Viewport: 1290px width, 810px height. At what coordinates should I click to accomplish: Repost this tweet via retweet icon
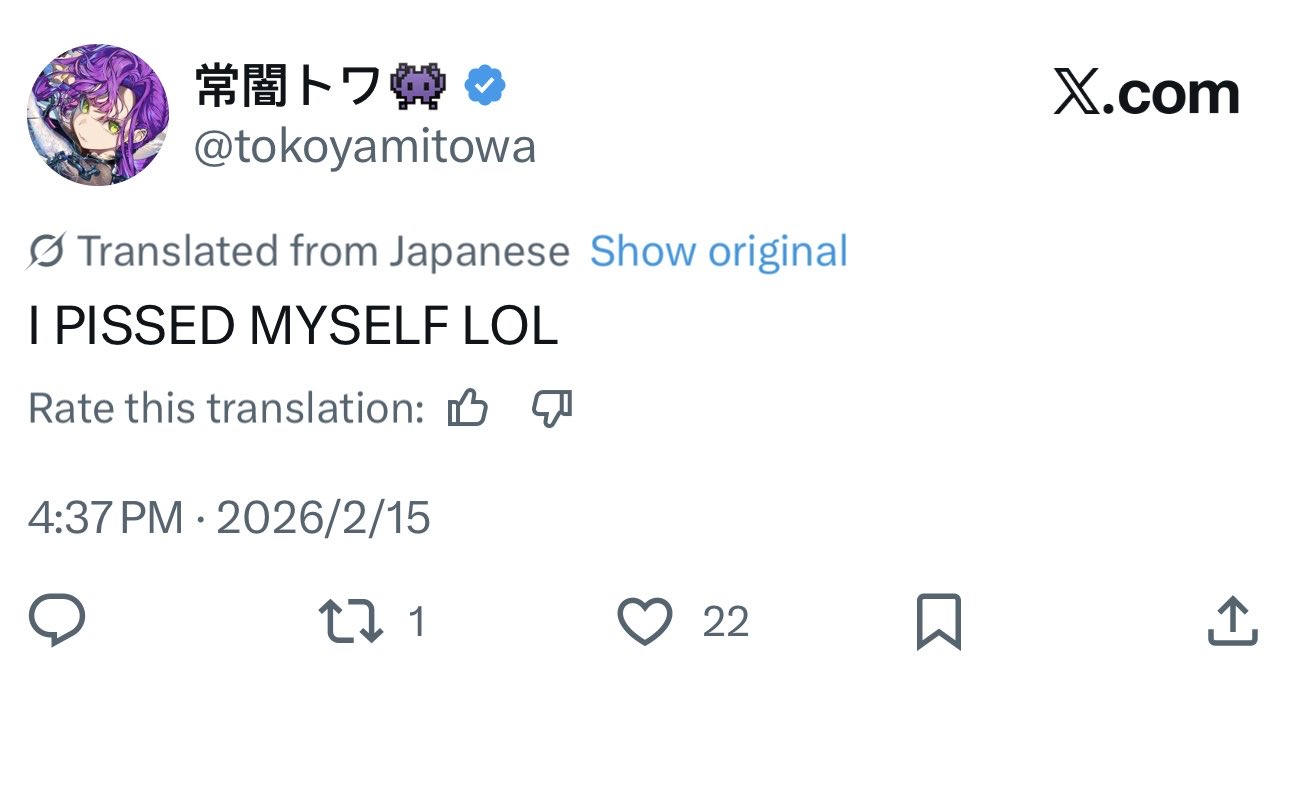[x=350, y=621]
